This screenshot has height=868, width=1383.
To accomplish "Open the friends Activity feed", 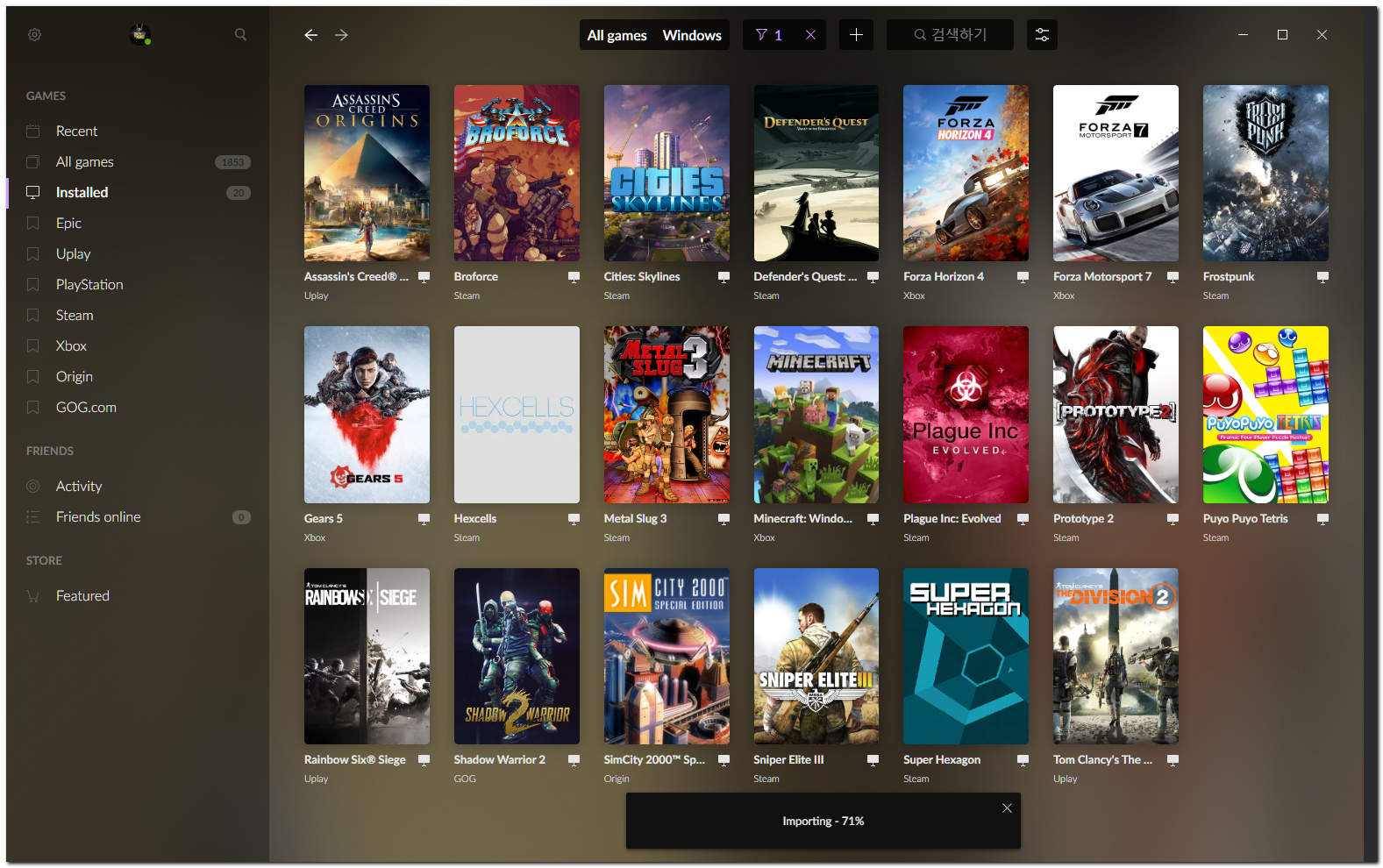I will [x=139, y=486].
